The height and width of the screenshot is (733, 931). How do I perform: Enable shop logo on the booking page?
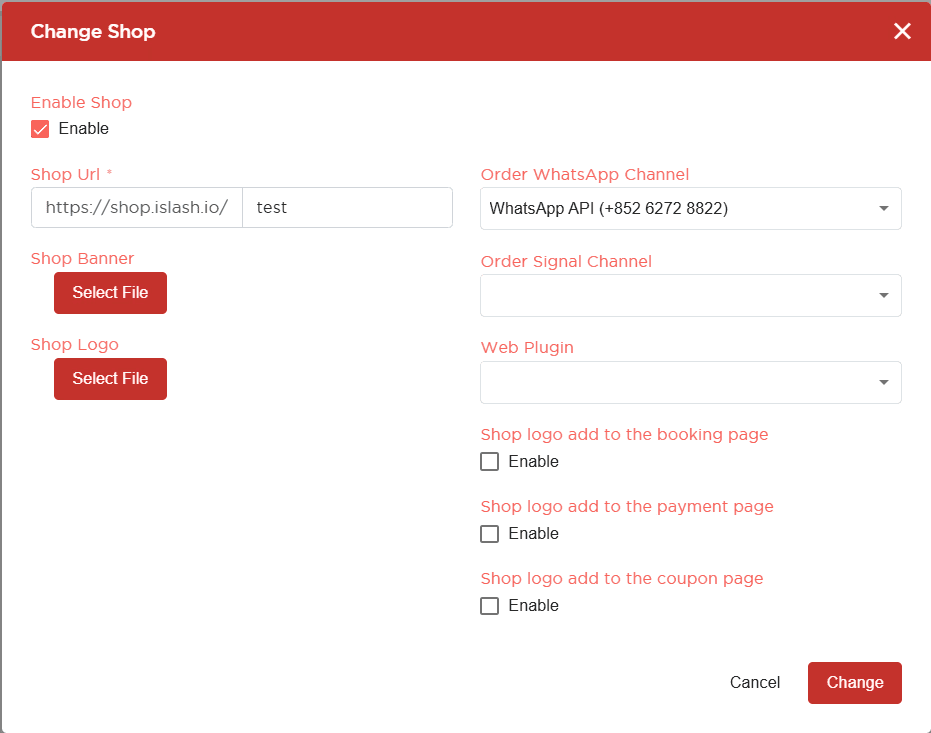pos(489,462)
